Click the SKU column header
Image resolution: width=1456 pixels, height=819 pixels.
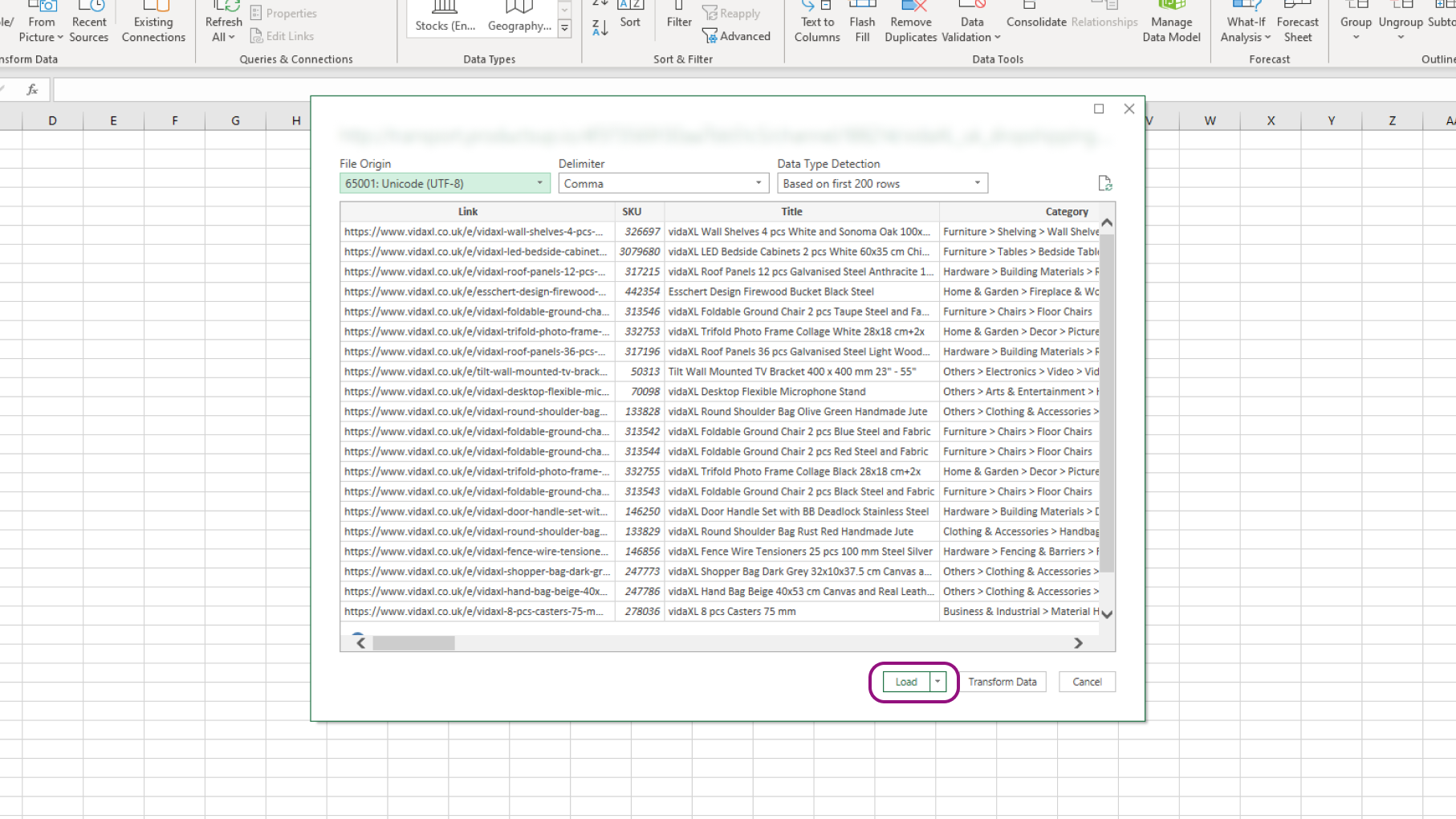point(632,211)
